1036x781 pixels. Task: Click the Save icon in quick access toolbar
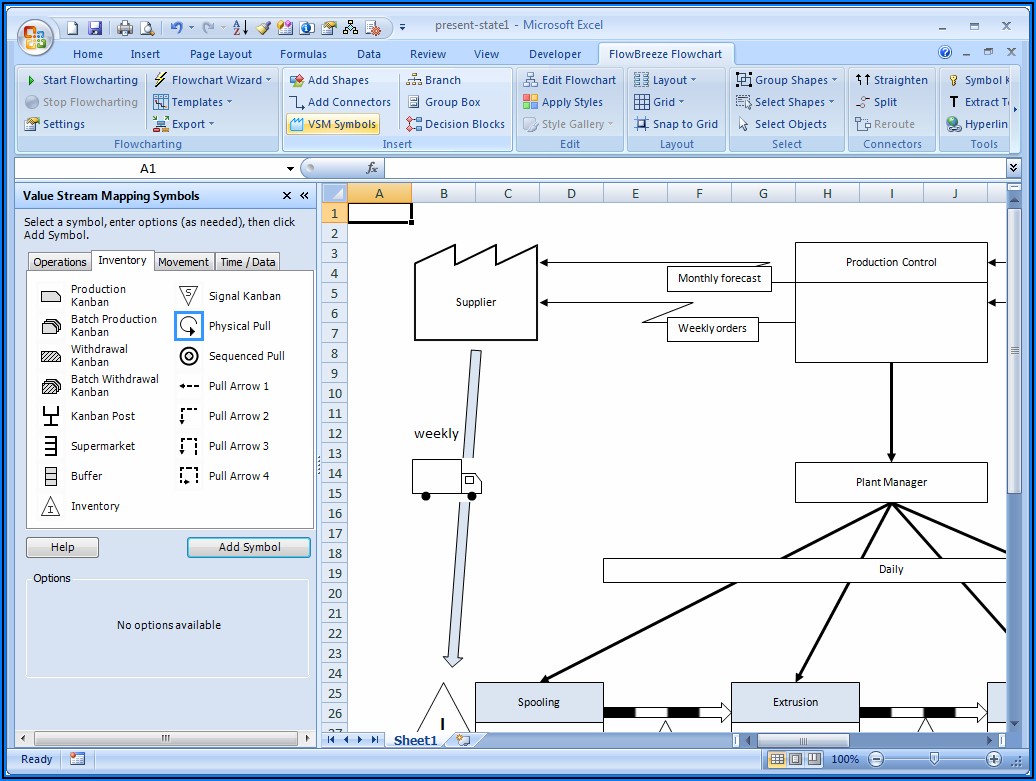[x=95, y=28]
